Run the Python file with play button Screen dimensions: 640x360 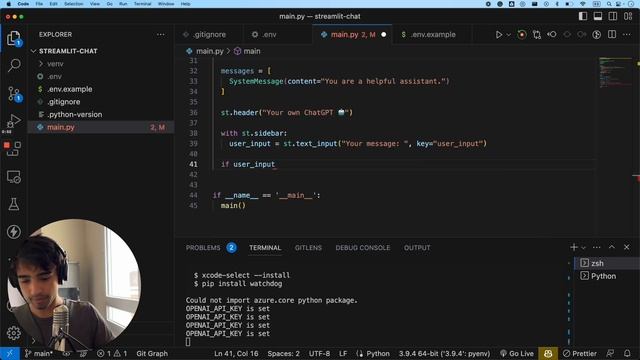point(498,35)
